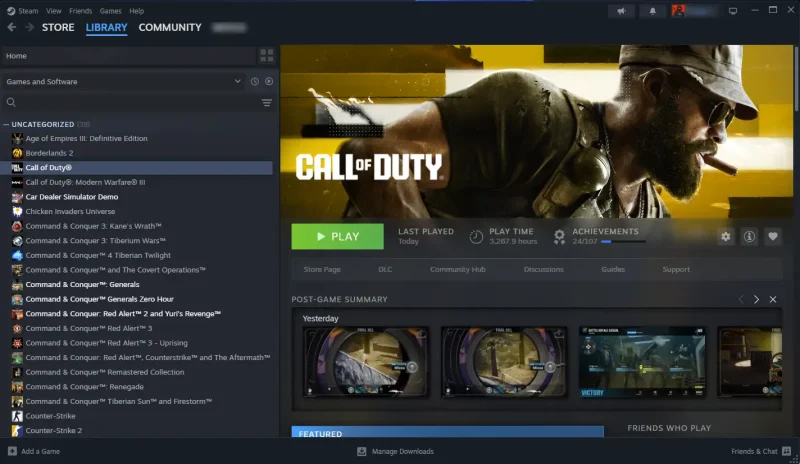Click the achievements progress bar
The image size is (800, 464).
(x=623, y=241)
